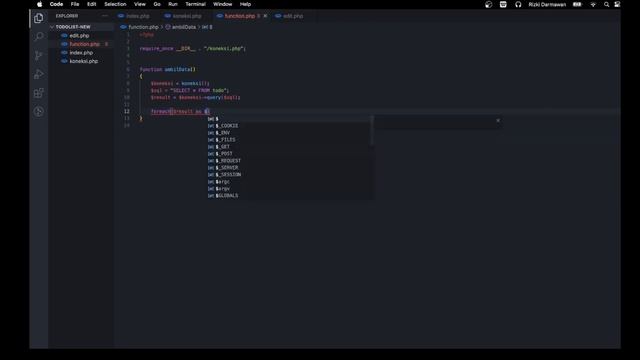Select the $_SESSION suggestion
This screenshot has width=640, height=360.
(x=289, y=174)
